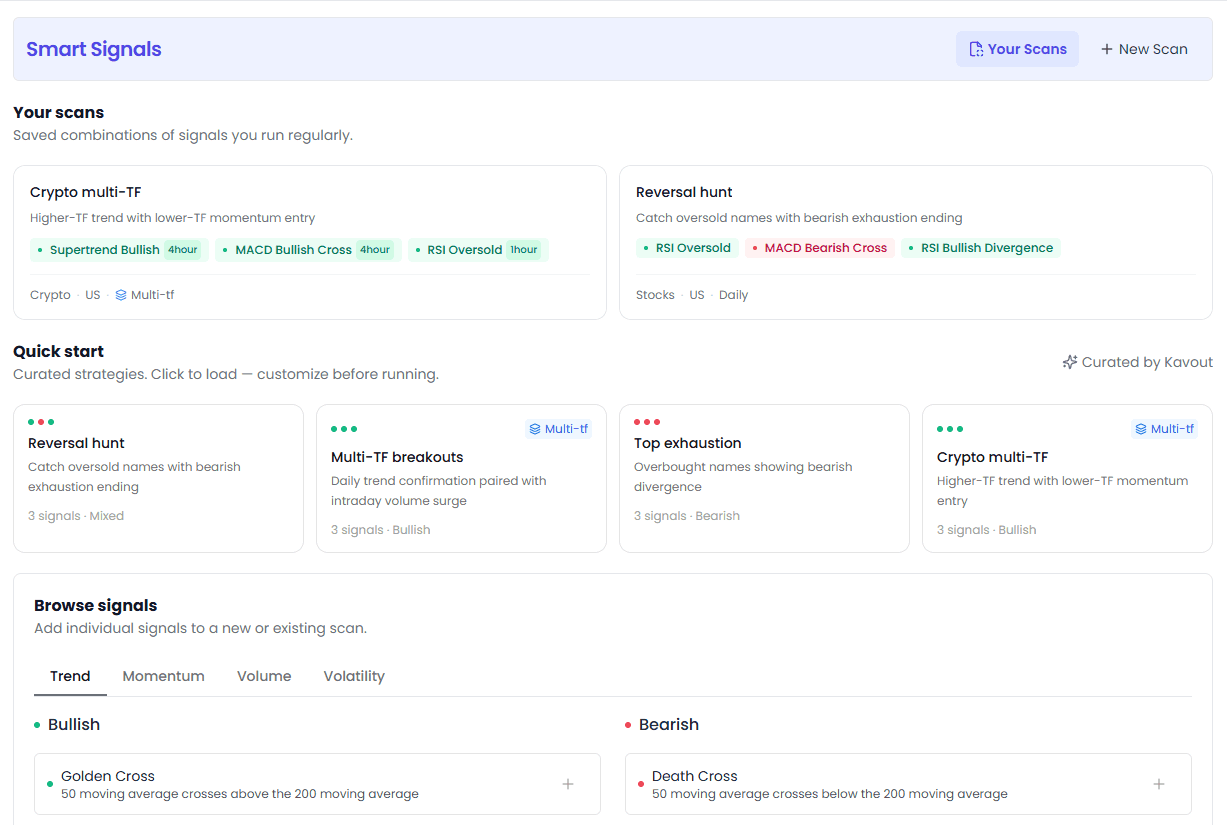Load the Multi-TF breakouts strategy card
This screenshot has width=1227, height=825.
point(461,478)
